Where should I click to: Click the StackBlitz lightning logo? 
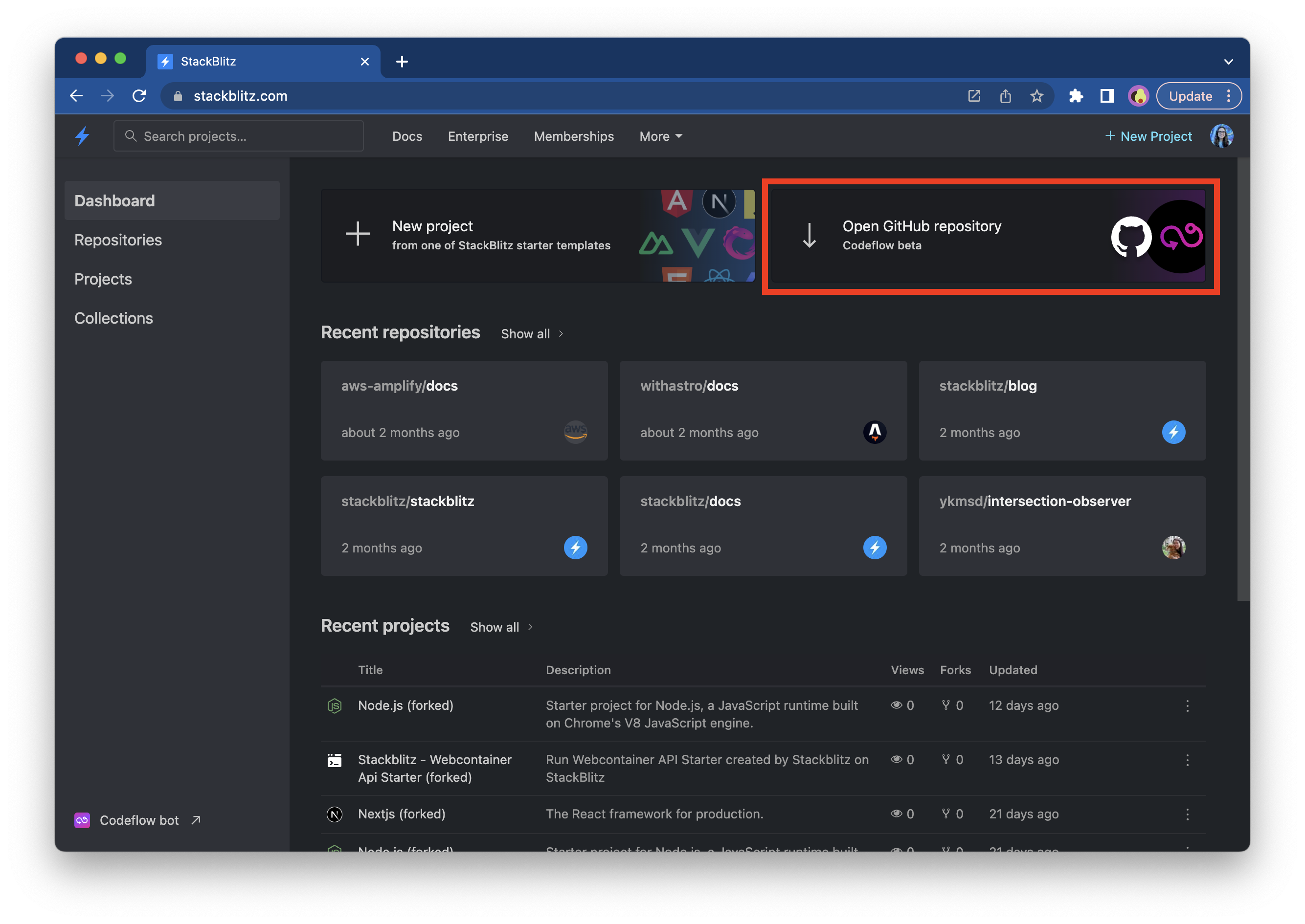[x=82, y=135]
